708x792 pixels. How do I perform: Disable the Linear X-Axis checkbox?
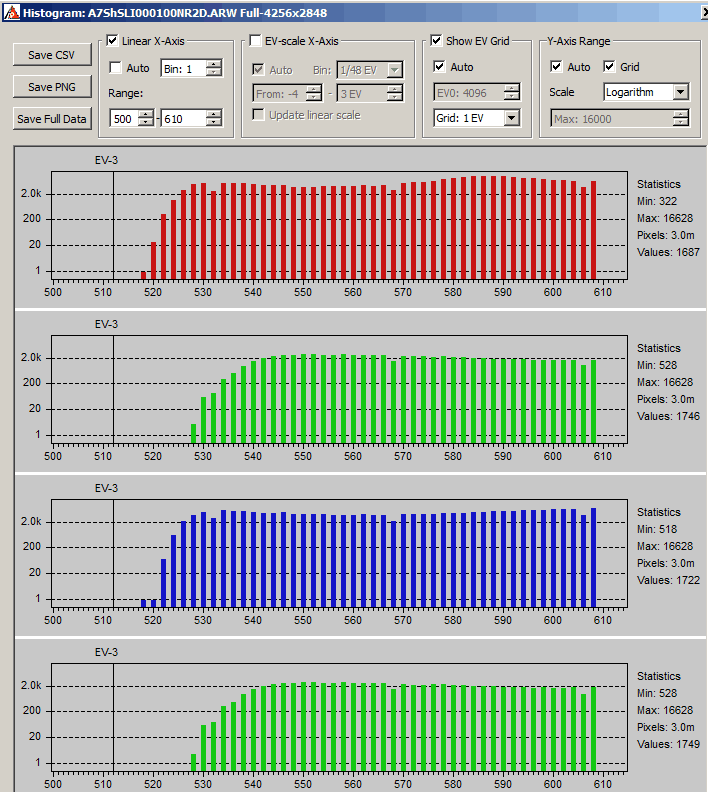(112, 41)
